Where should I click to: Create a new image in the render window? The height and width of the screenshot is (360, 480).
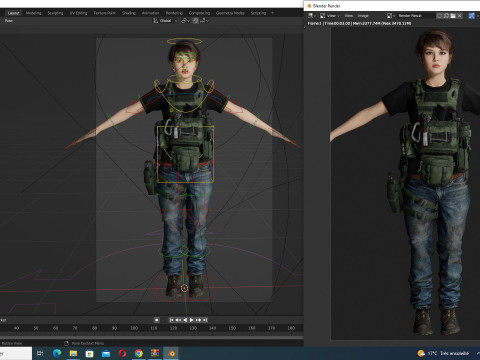tap(446, 16)
